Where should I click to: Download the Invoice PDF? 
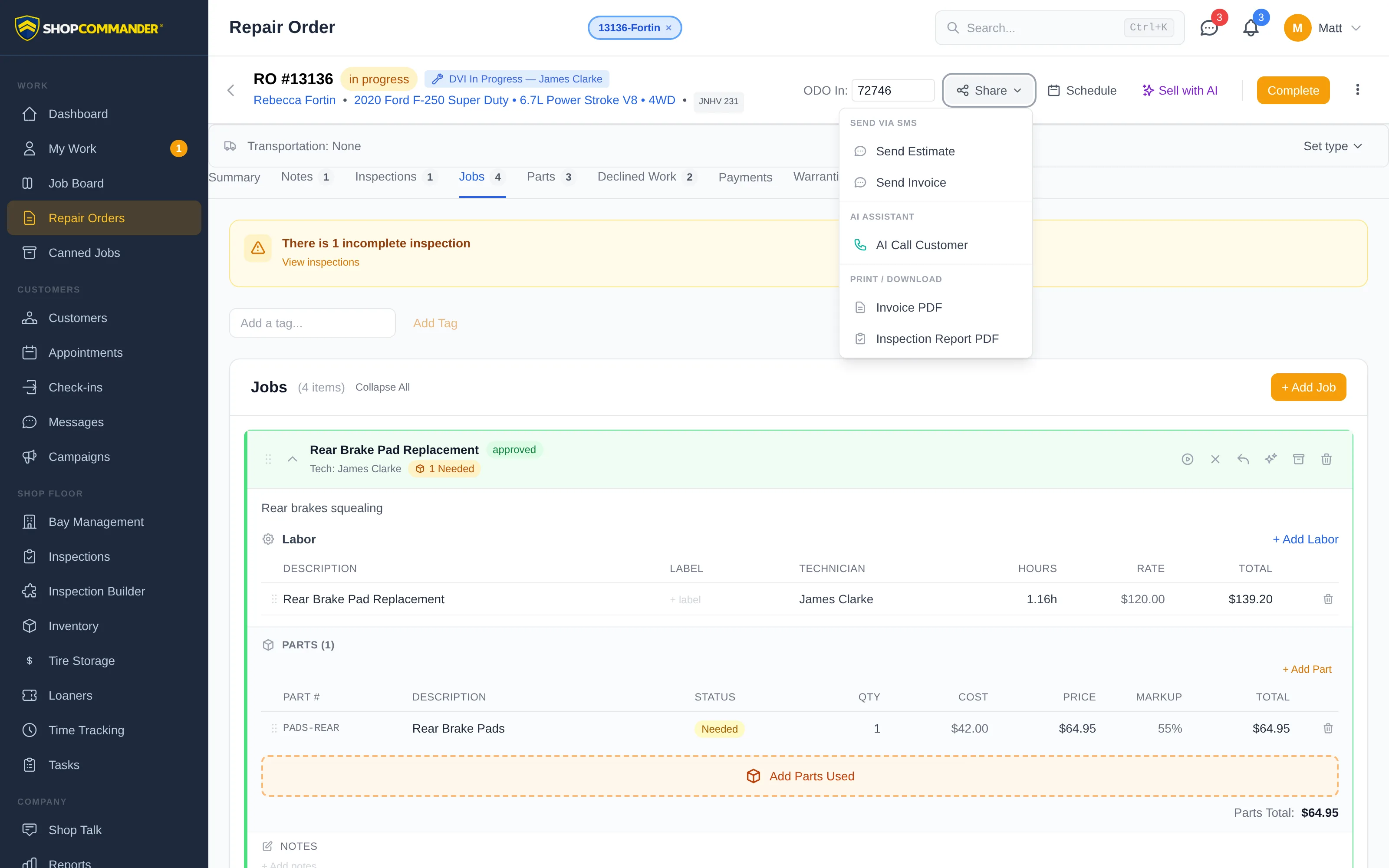935,308
